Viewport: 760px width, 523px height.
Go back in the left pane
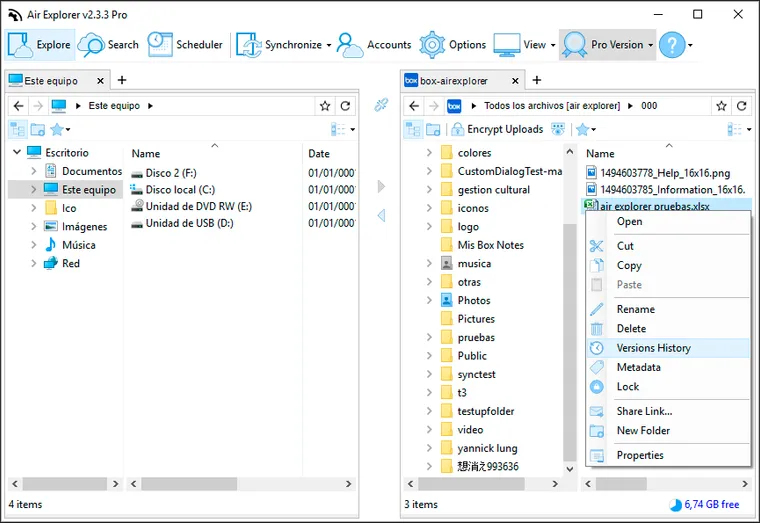(18, 106)
